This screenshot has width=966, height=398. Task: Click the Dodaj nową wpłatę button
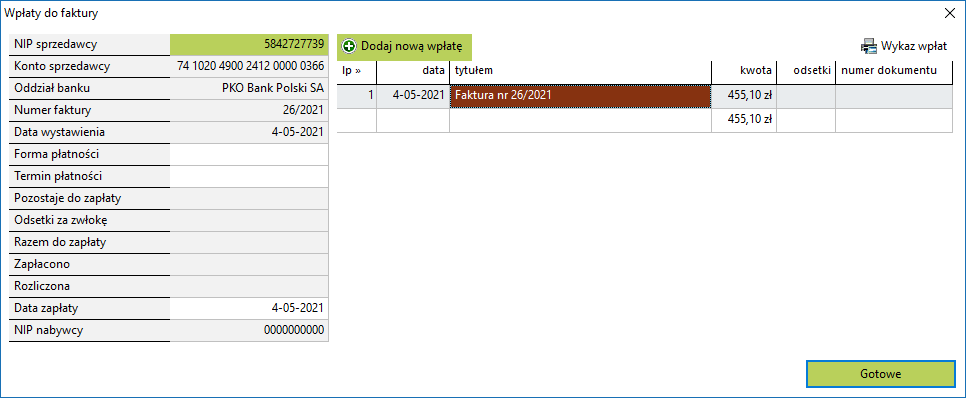click(404, 47)
